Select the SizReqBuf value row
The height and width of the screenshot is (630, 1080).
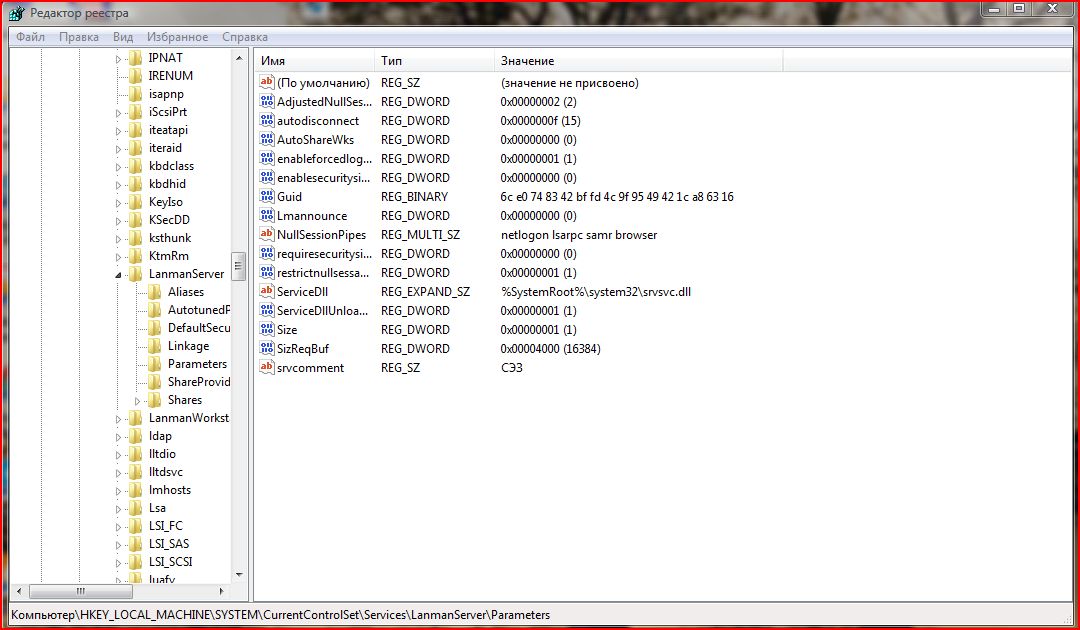pyautogui.click(x=302, y=349)
